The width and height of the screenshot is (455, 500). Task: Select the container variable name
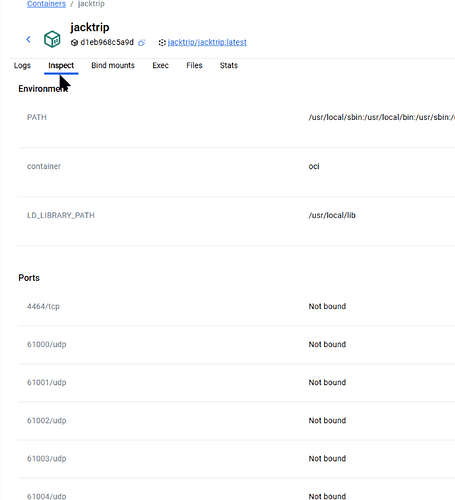[44, 166]
